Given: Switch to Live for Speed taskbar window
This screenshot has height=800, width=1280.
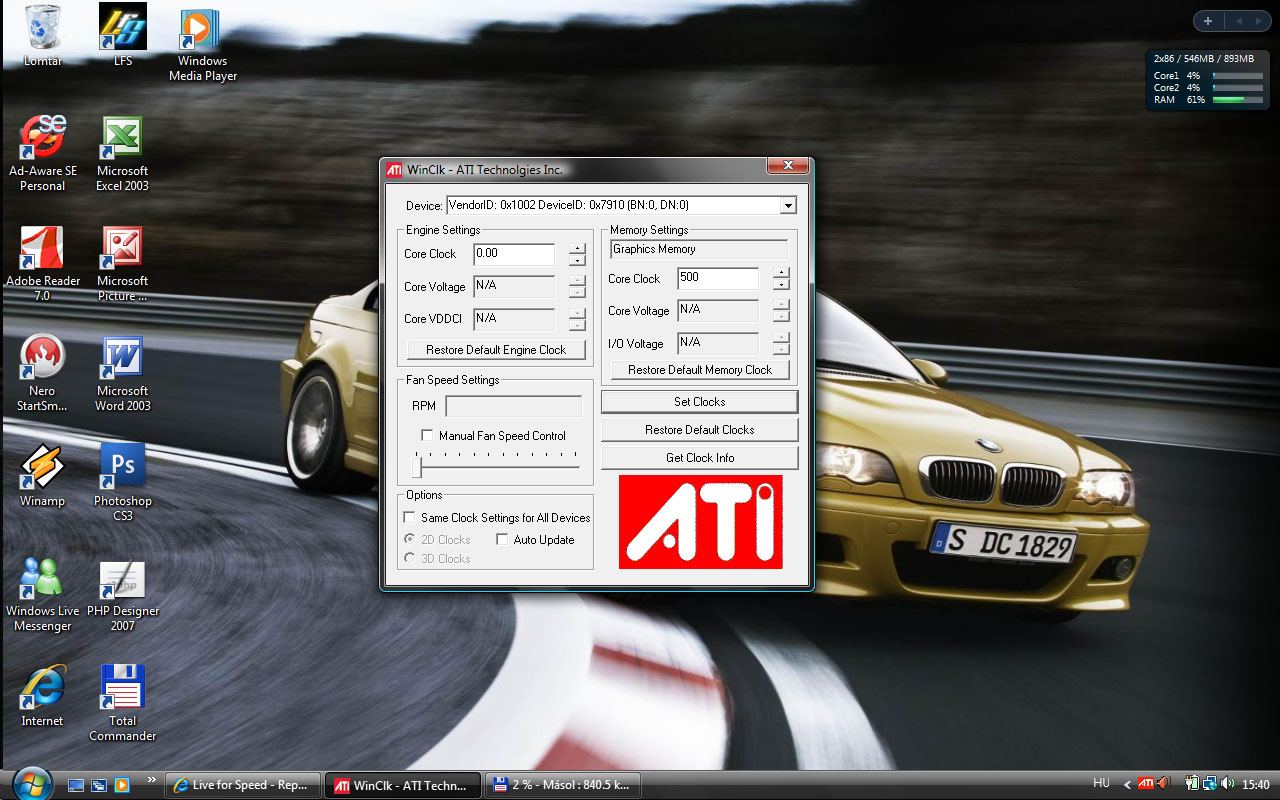Looking at the screenshot, I should (243, 785).
